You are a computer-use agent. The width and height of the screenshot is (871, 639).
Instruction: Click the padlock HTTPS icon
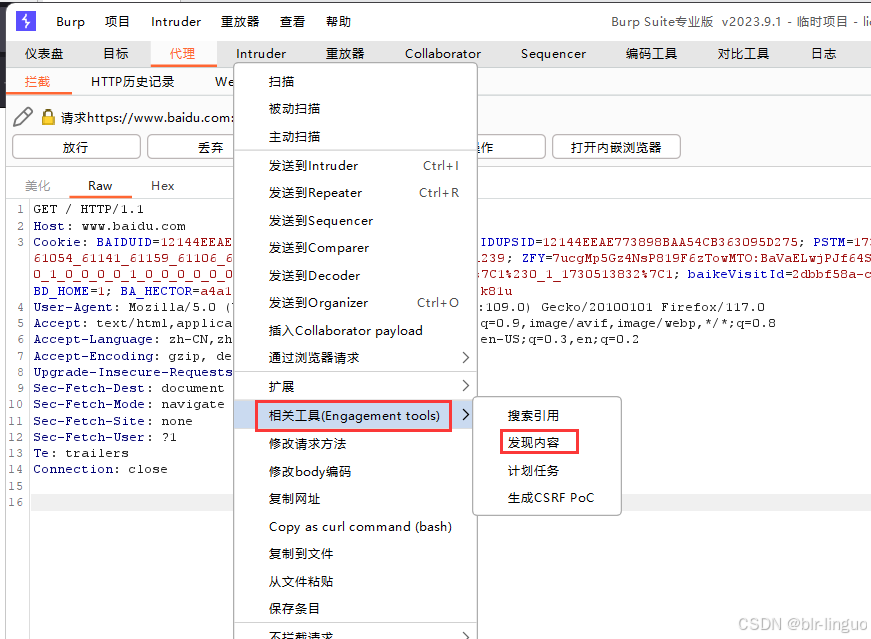coord(48,117)
